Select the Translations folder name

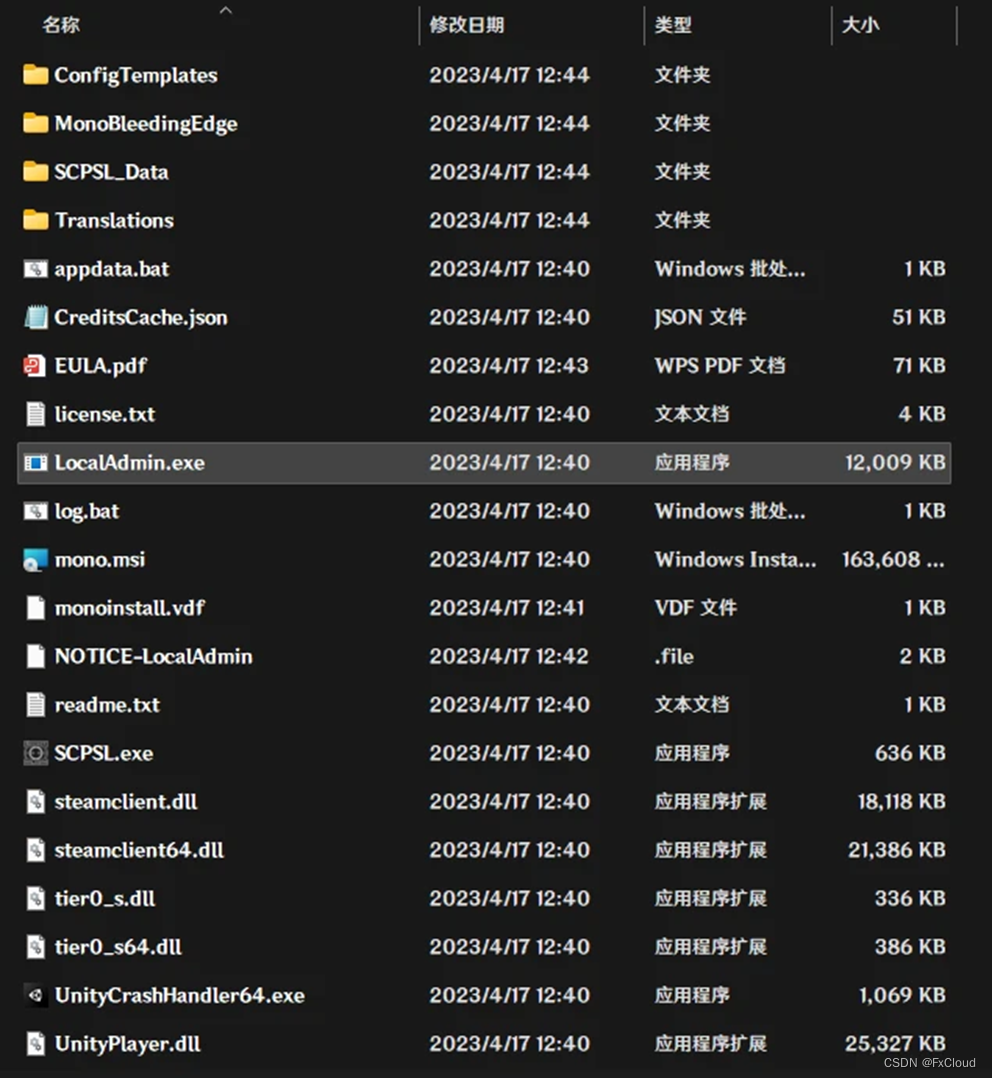(x=114, y=220)
